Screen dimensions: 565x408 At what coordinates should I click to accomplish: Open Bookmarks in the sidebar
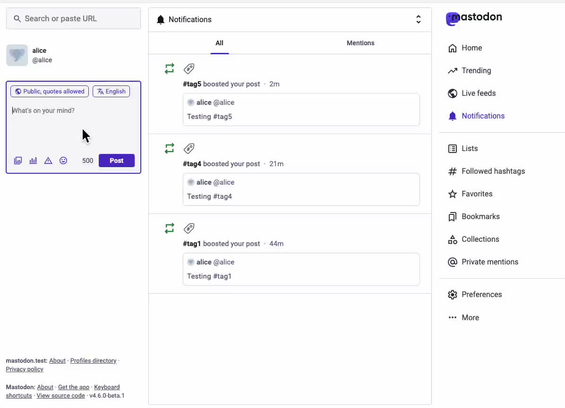[474, 217]
